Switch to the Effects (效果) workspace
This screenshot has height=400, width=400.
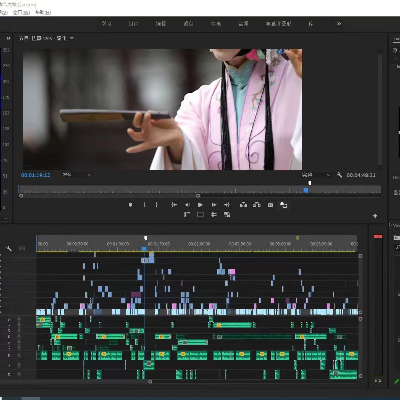tap(216, 24)
